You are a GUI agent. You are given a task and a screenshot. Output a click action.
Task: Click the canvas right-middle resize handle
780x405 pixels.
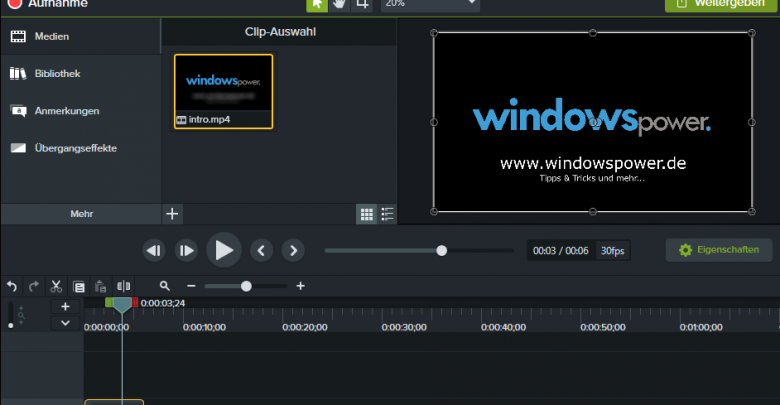pyautogui.click(x=752, y=122)
